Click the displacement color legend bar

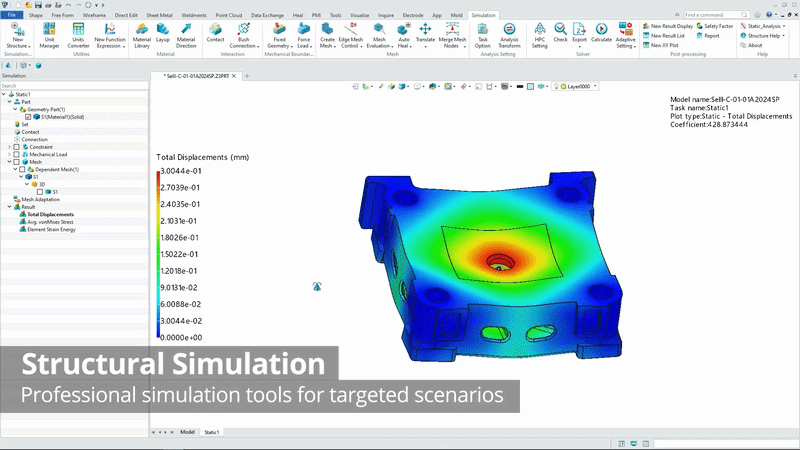[158, 254]
